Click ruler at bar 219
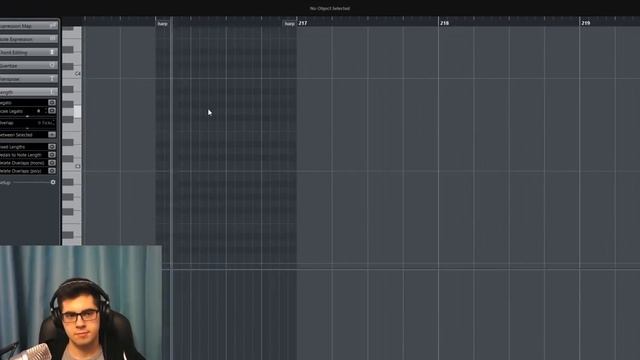 click(585, 23)
